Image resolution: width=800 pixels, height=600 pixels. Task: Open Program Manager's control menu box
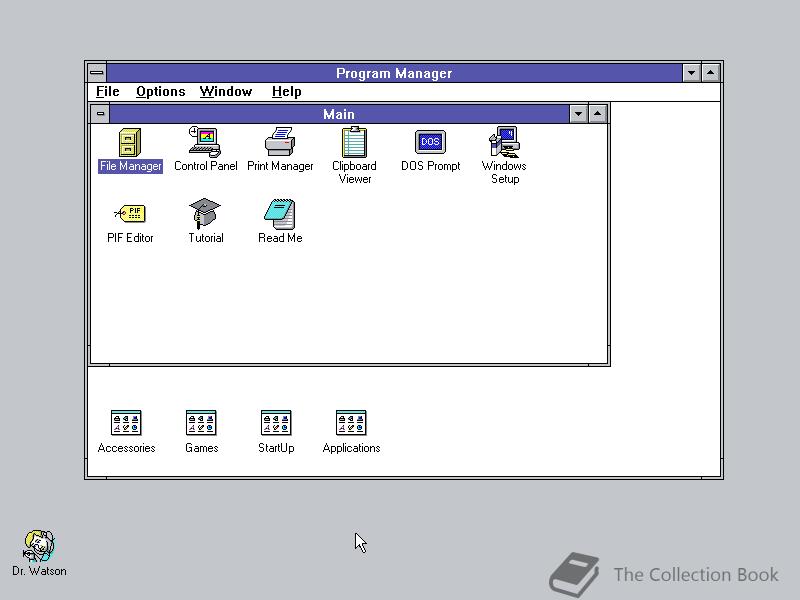pyautogui.click(x=96, y=72)
